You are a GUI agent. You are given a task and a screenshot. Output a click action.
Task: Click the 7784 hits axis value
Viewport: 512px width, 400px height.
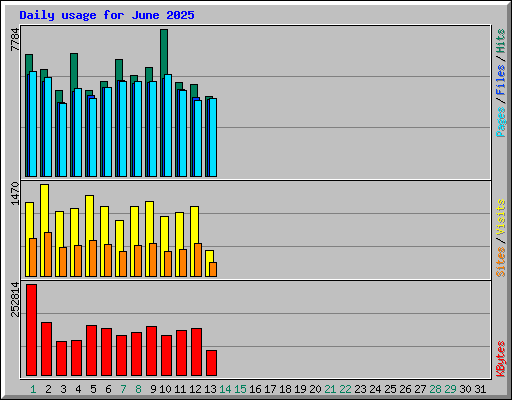(15, 40)
